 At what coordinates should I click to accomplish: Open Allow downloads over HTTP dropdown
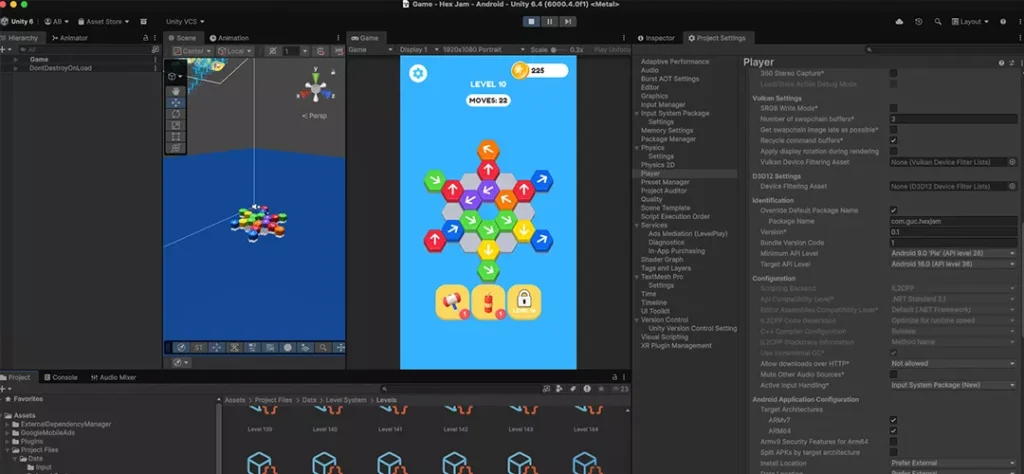coord(953,364)
